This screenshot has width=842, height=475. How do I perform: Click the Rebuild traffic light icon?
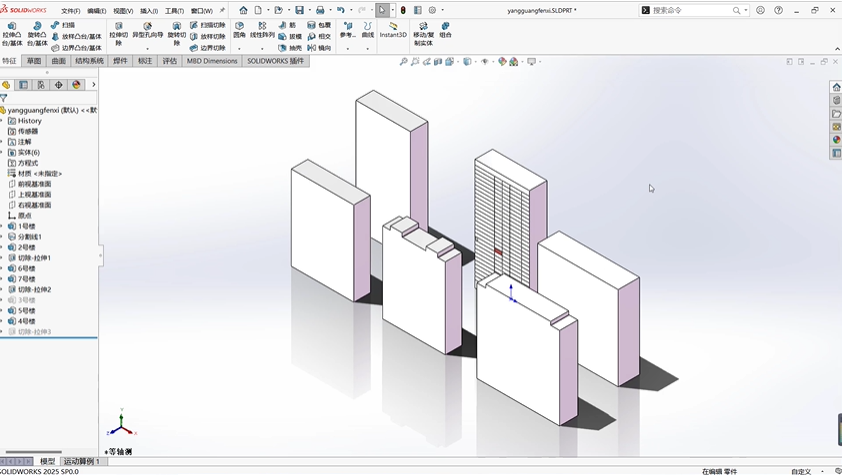tap(403, 10)
